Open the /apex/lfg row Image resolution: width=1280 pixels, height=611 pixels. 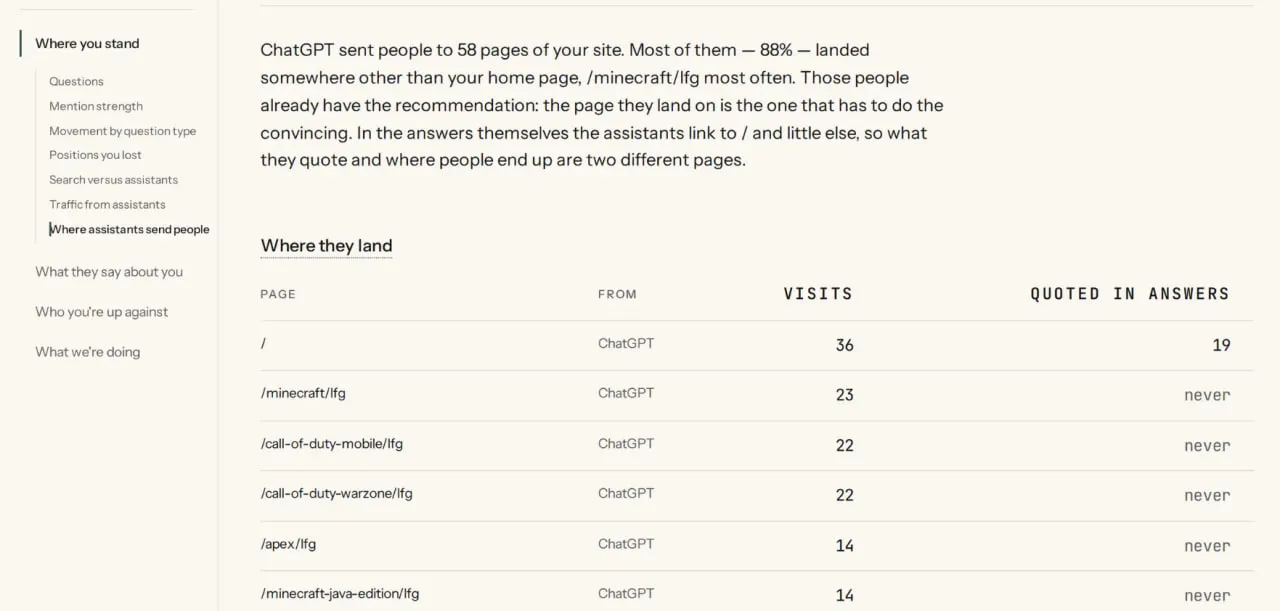pyautogui.click(x=756, y=546)
